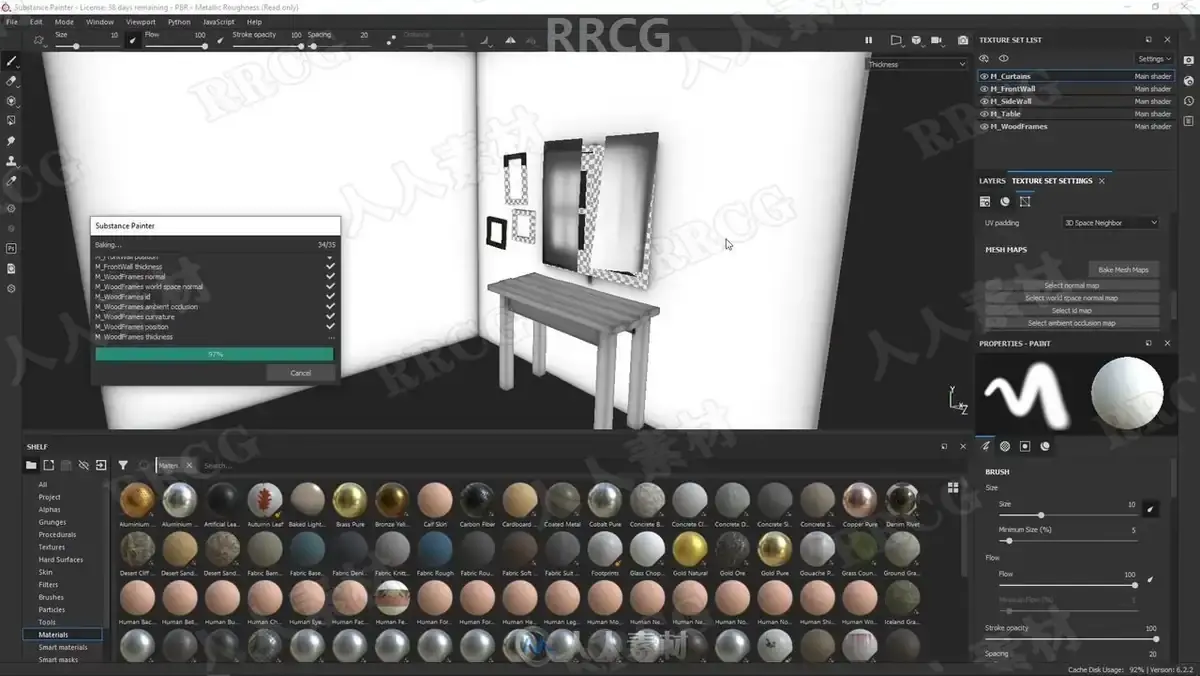The height and width of the screenshot is (676, 1200).
Task: Open the UV padding 3D Space Neighbor dropdown
Action: tap(1111, 223)
